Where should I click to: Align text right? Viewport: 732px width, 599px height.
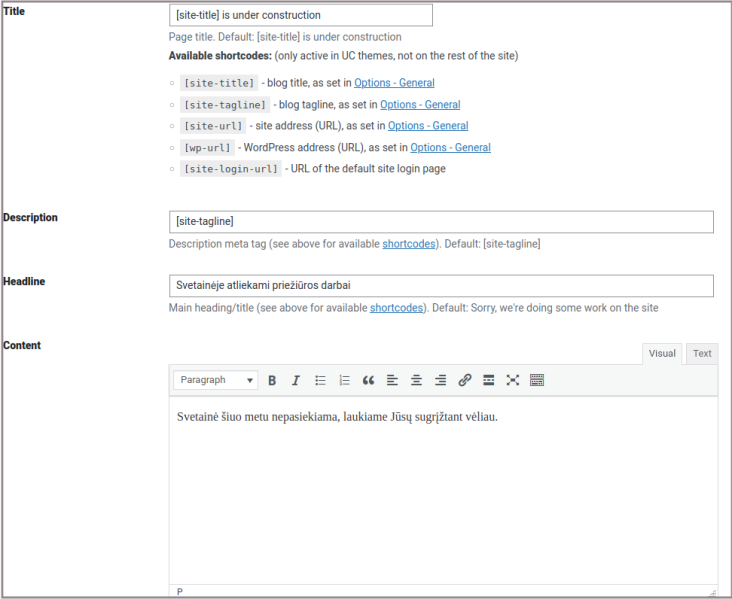[441, 381]
